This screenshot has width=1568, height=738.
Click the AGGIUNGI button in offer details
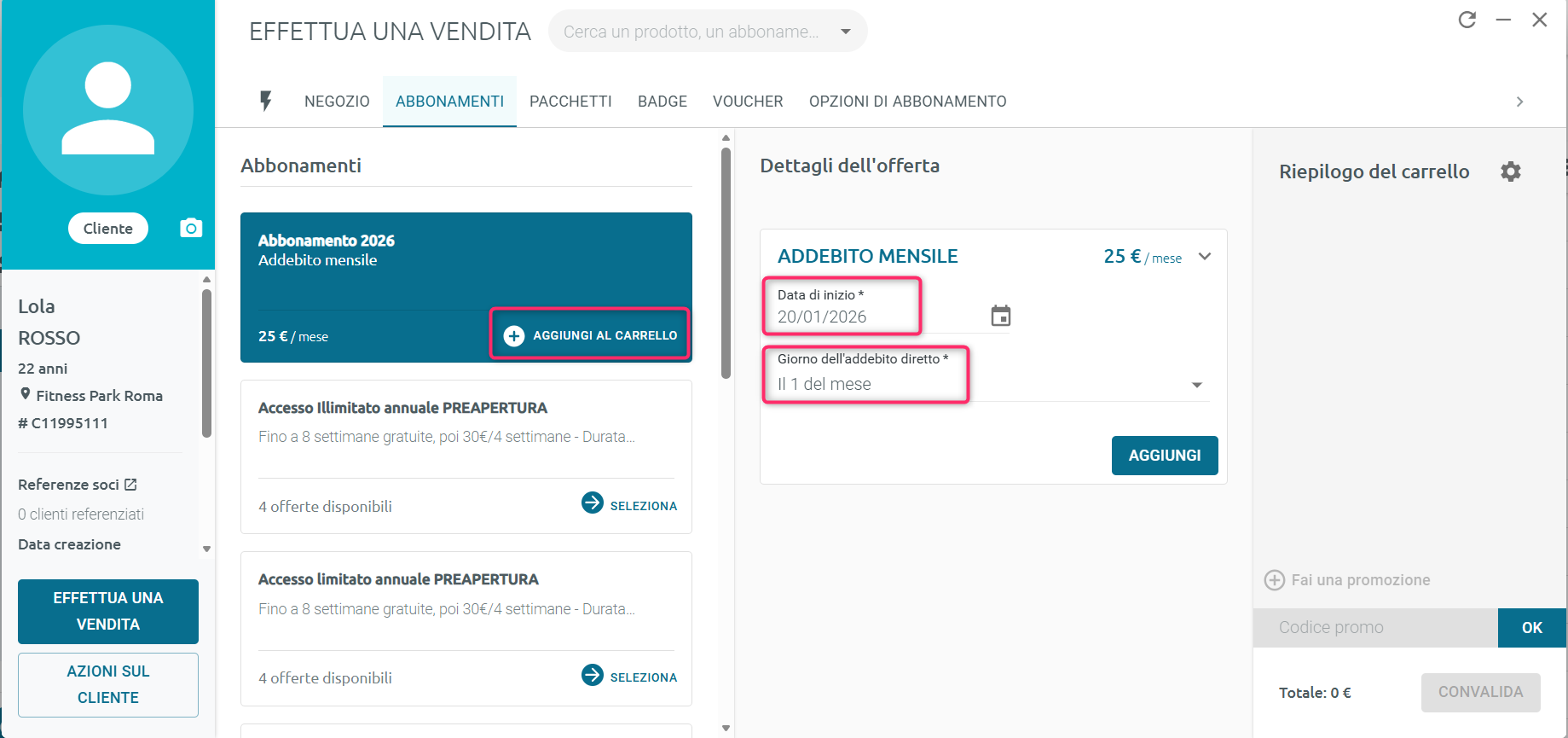tap(1165, 456)
